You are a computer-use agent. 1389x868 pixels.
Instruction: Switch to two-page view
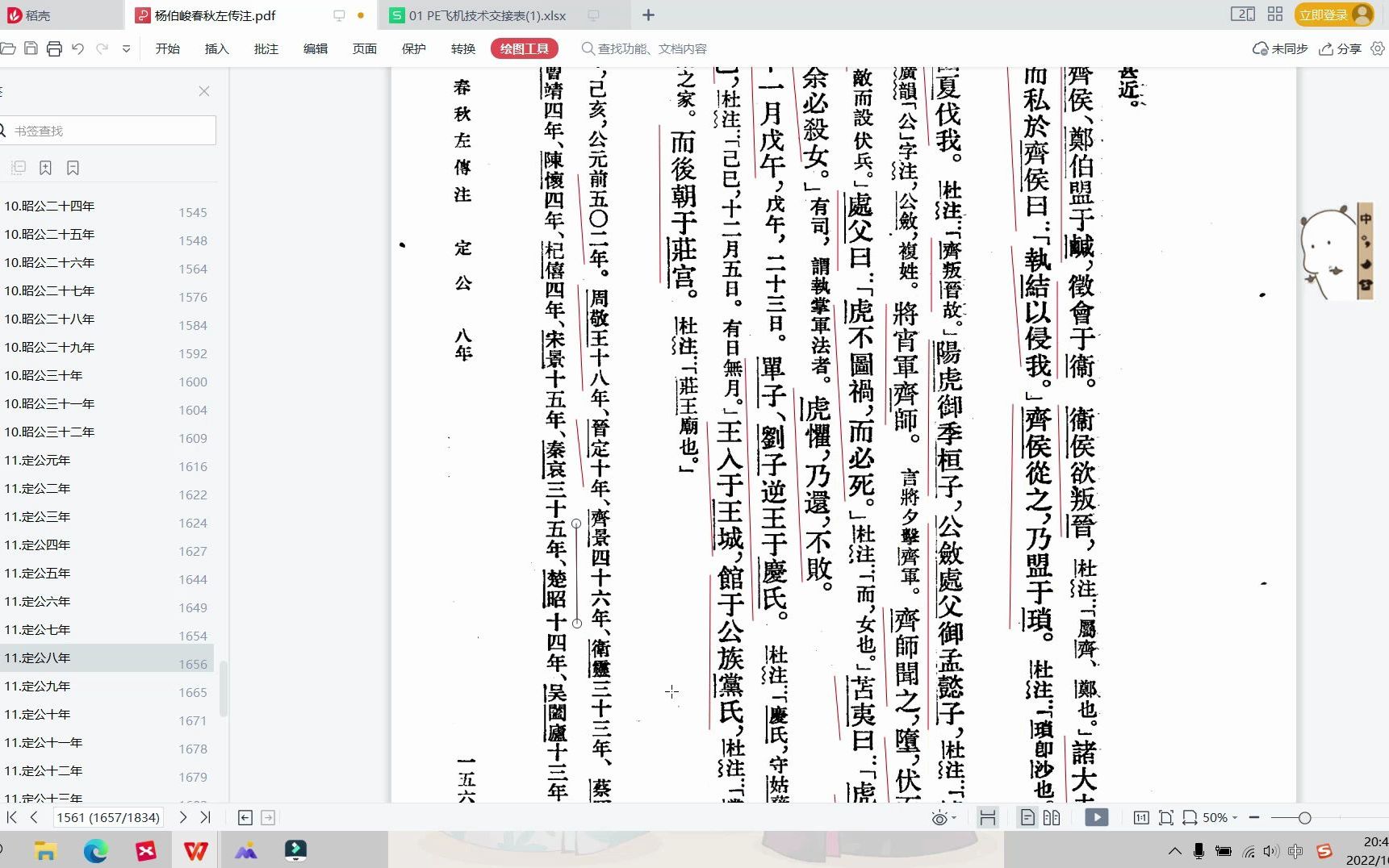(1052, 817)
